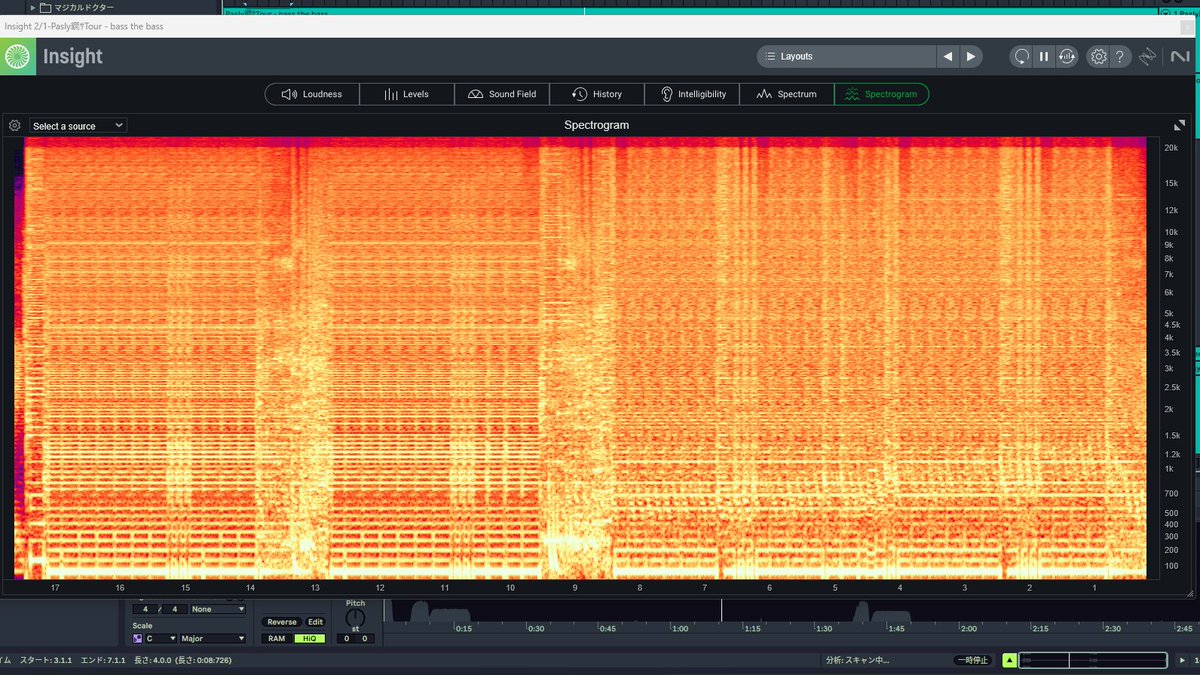Click the 9 second time axis label
The width and height of the screenshot is (1200, 675).
click(x=575, y=588)
